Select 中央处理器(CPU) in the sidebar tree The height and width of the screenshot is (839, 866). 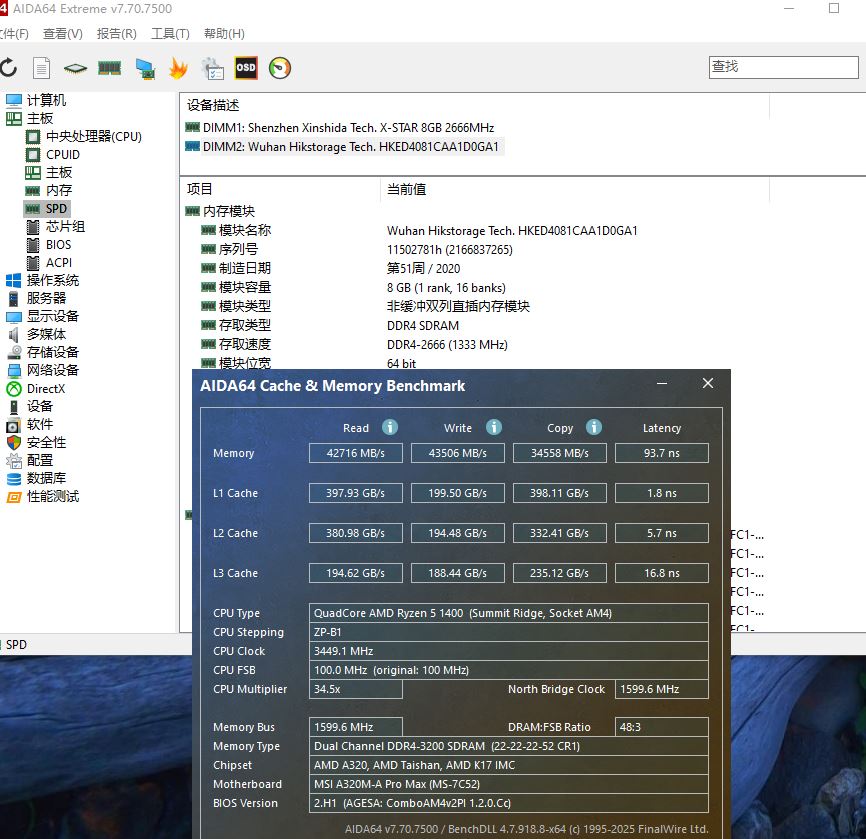tap(93, 136)
